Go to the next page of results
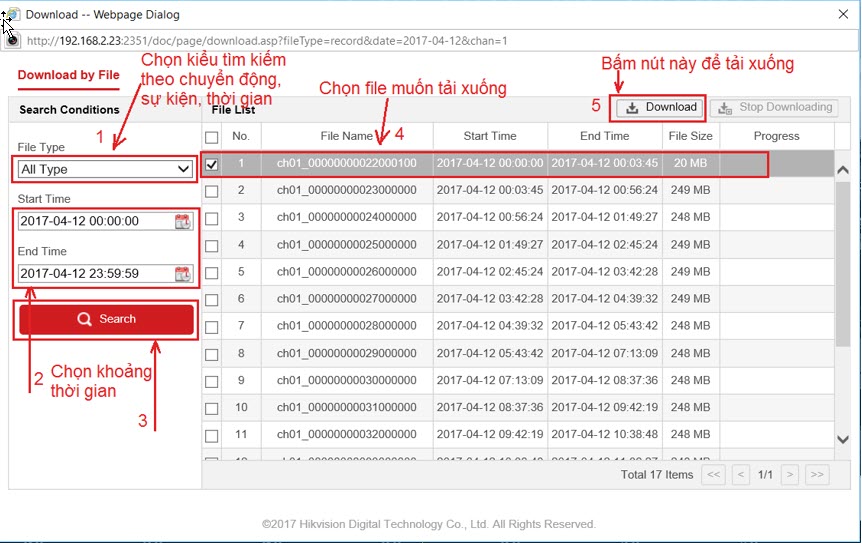The image size is (862, 543). (790, 474)
